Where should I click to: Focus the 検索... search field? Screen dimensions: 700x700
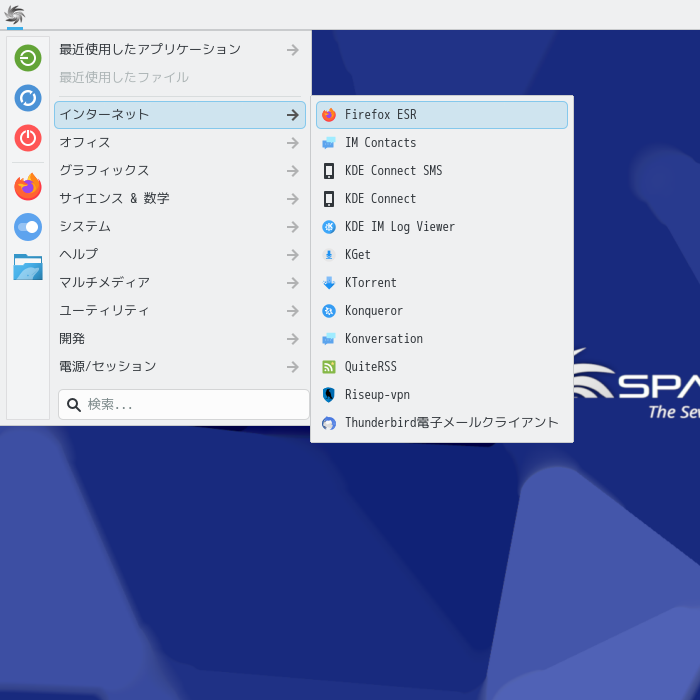coord(184,405)
